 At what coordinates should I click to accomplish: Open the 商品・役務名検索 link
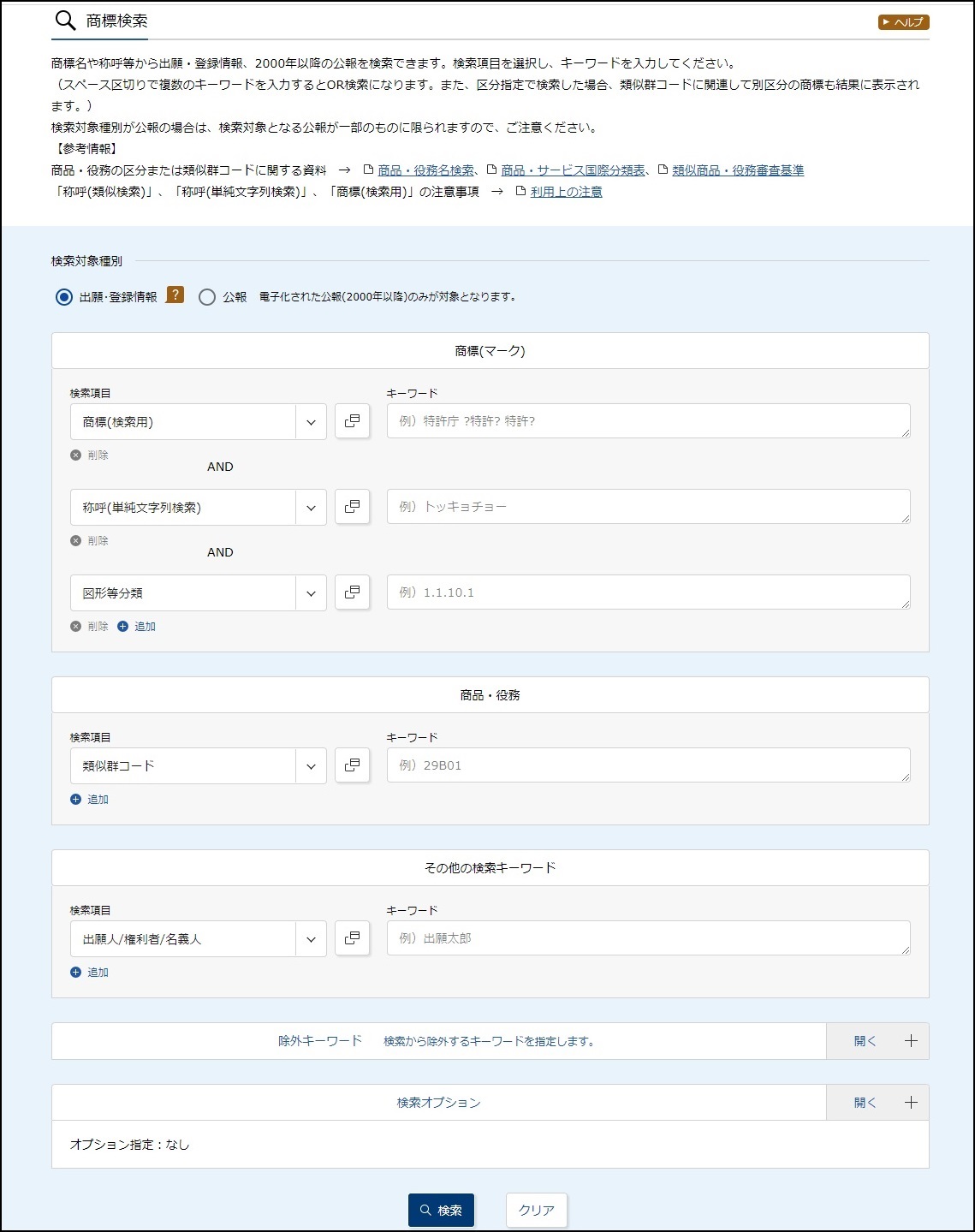[425, 170]
